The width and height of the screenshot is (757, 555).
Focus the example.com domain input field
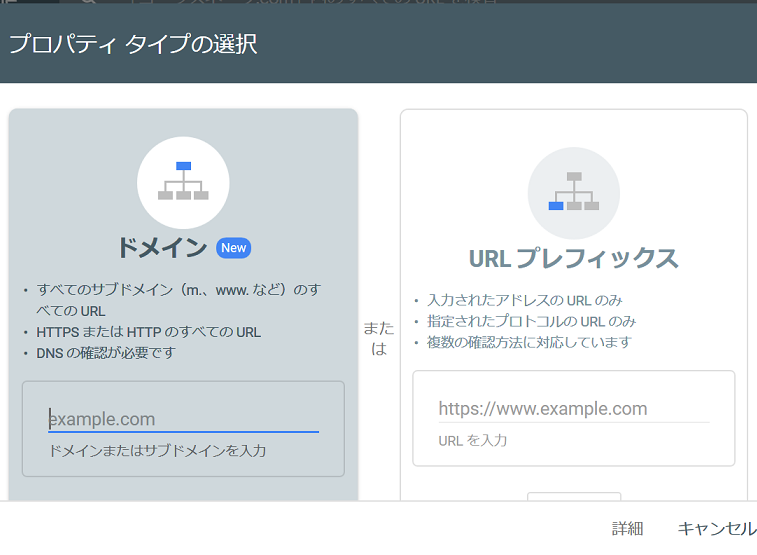[x=183, y=419]
